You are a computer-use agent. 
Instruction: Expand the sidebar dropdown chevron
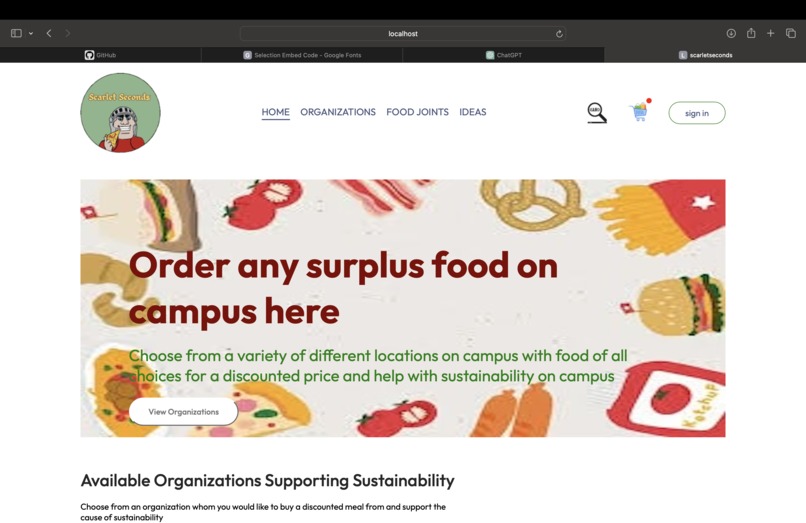pyautogui.click(x=31, y=33)
